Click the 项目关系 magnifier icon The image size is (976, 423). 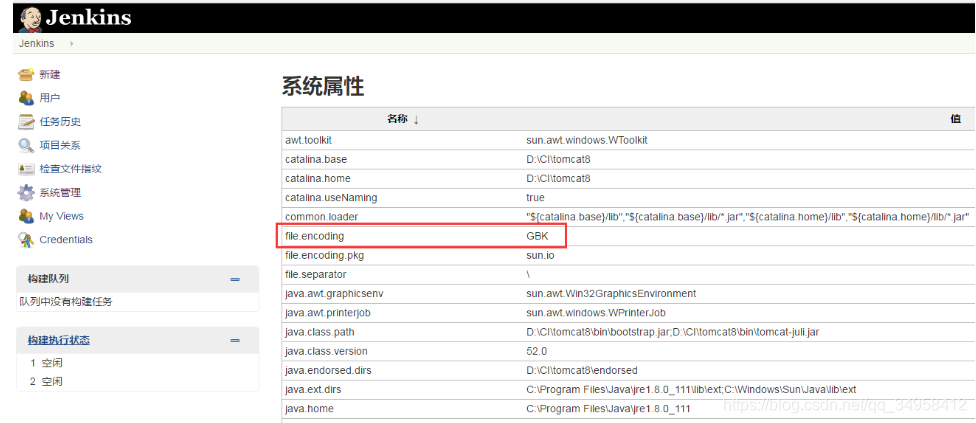click(x=26, y=146)
